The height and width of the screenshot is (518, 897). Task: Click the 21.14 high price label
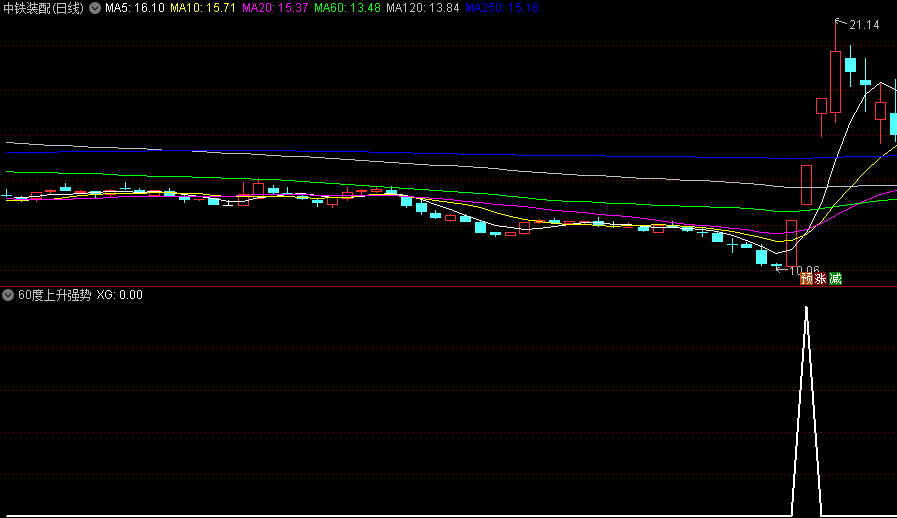[864, 25]
